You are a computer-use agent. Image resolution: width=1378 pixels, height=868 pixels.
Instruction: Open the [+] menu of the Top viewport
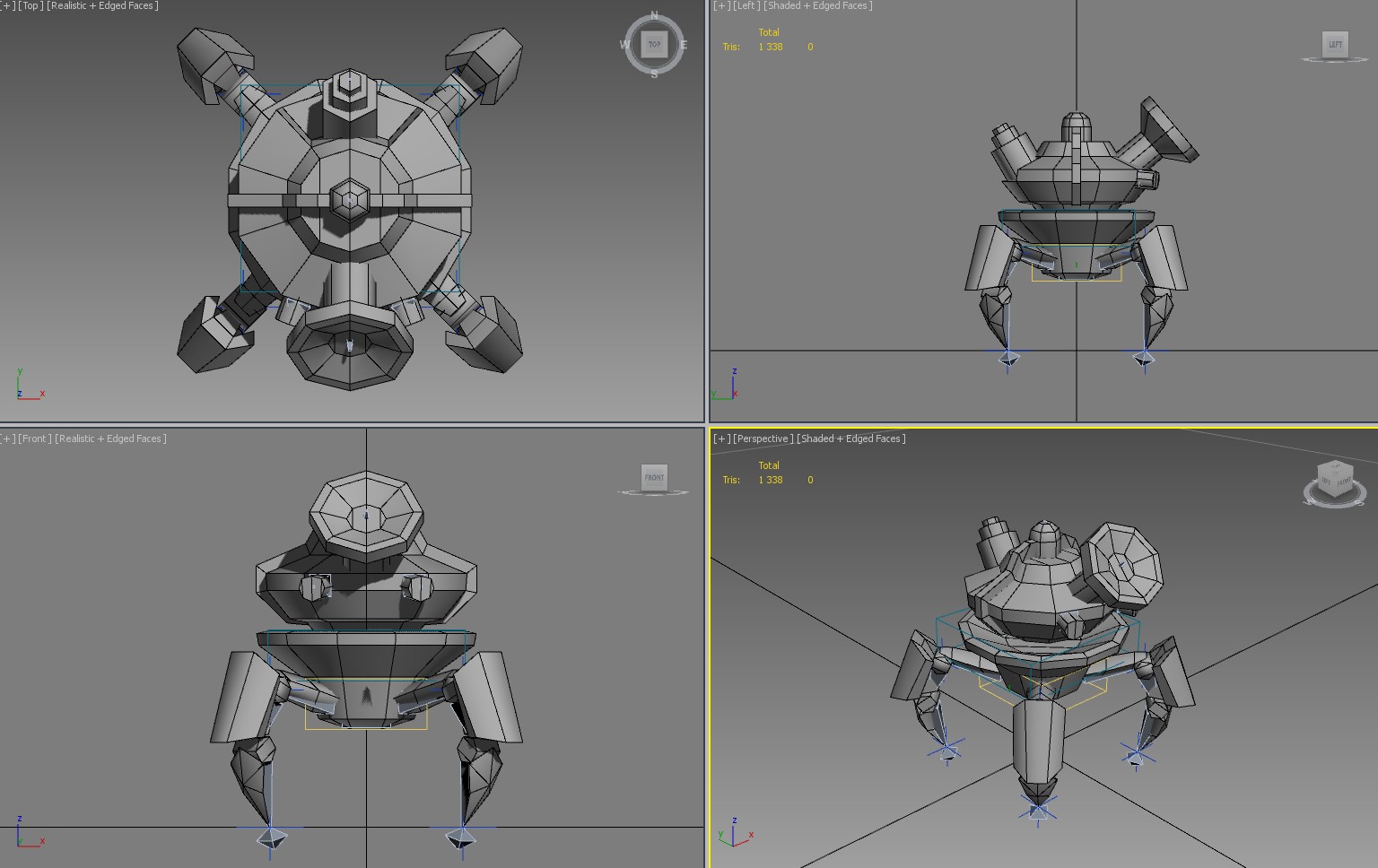click(x=7, y=5)
